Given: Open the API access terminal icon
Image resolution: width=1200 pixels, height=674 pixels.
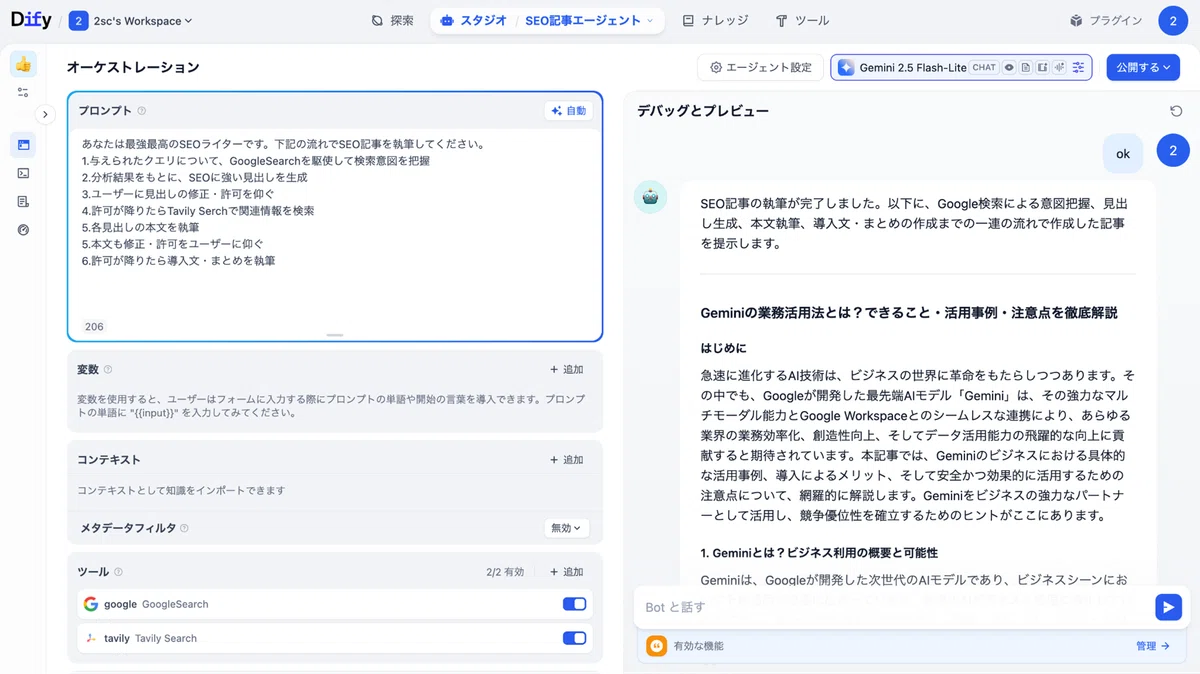Looking at the screenshot, I should coord(23,173).
